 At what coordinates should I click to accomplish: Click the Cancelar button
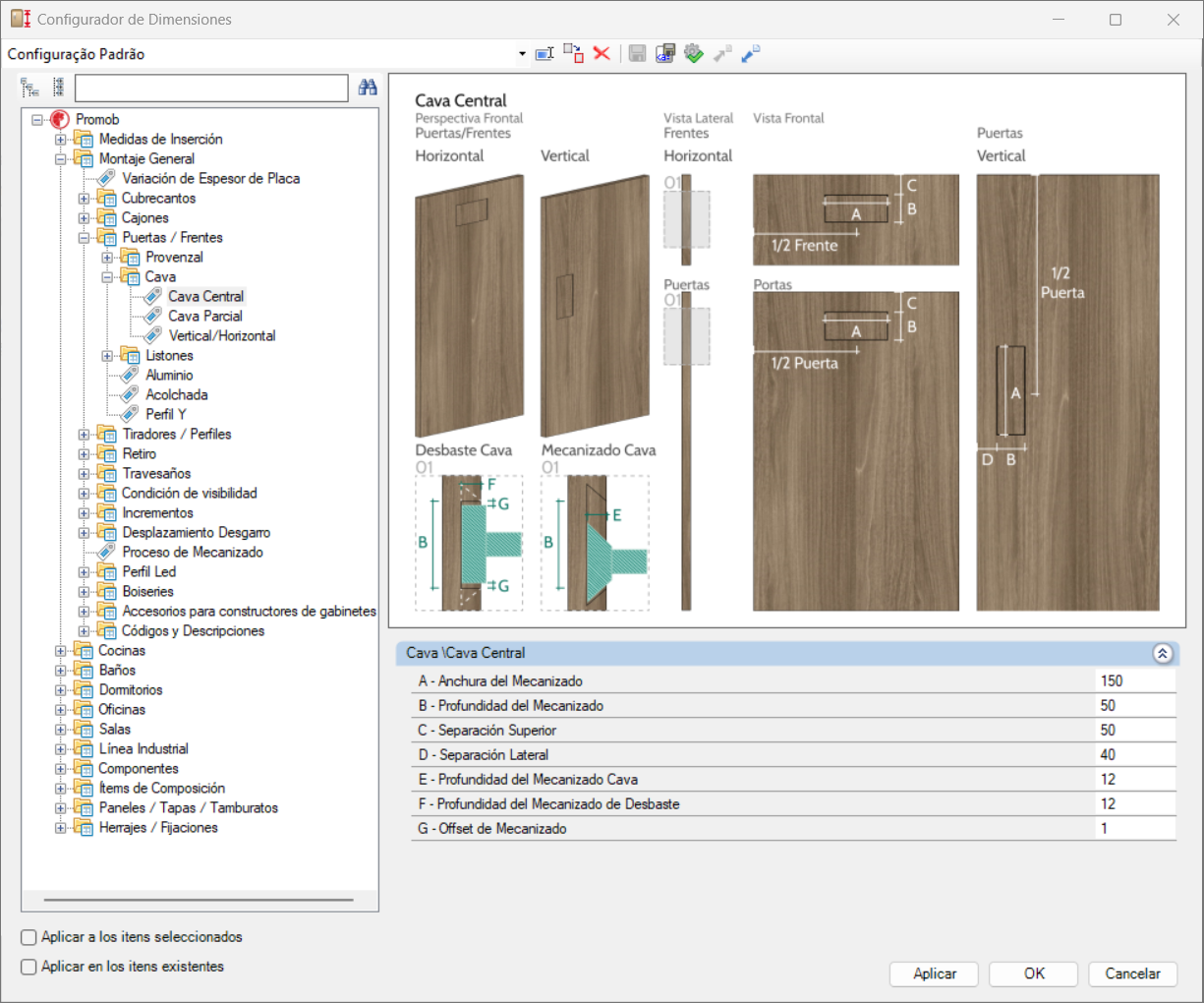(x=1132, y=973)
